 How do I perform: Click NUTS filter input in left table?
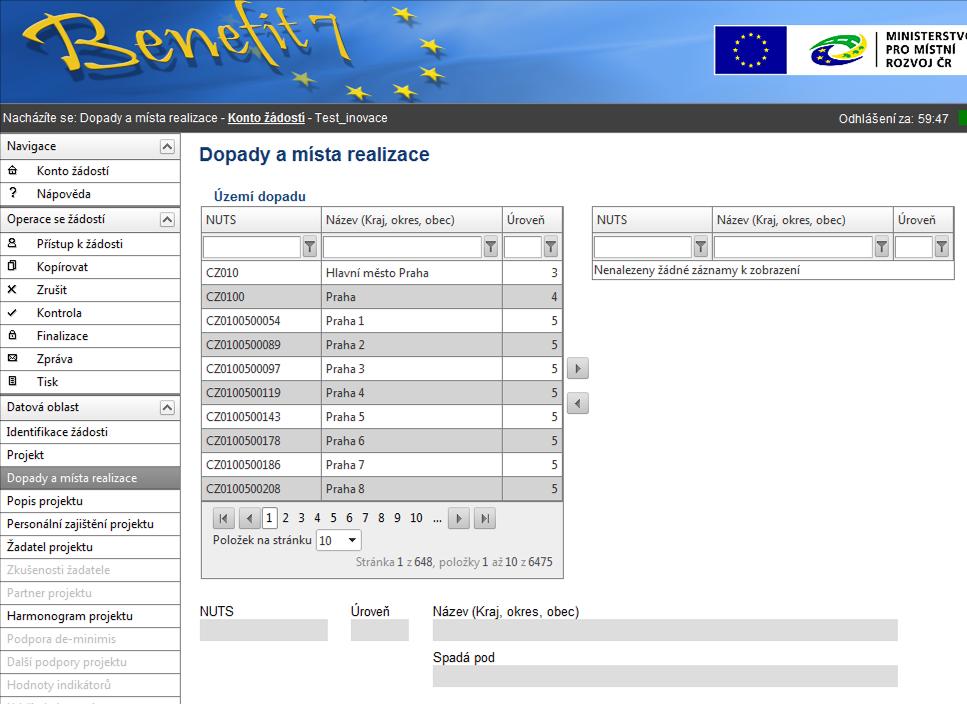coord(252,247)
